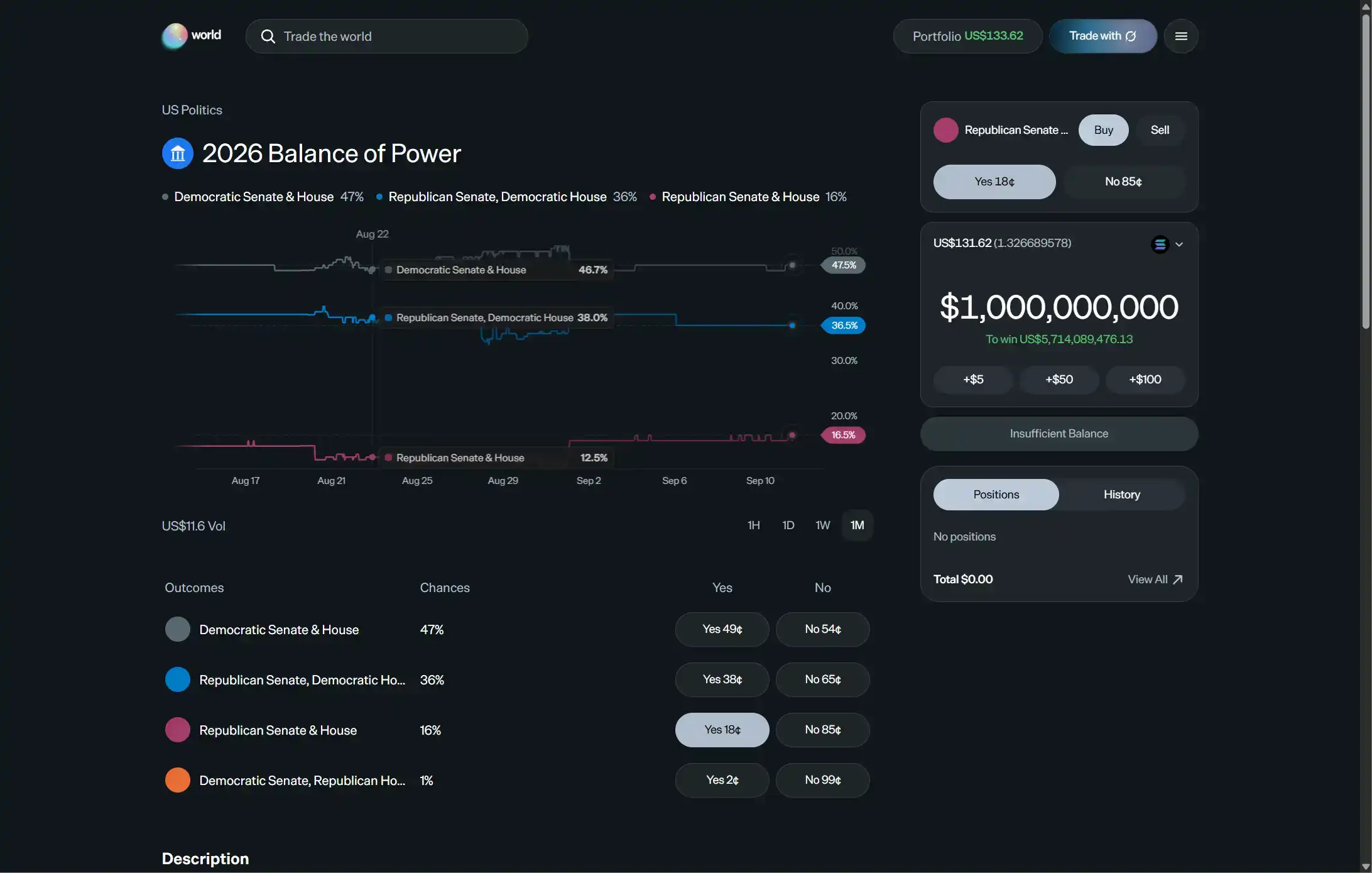Toggle Buy mode in the trade panel
The height and width of the screenshot is (873, 1372).
1103,130
